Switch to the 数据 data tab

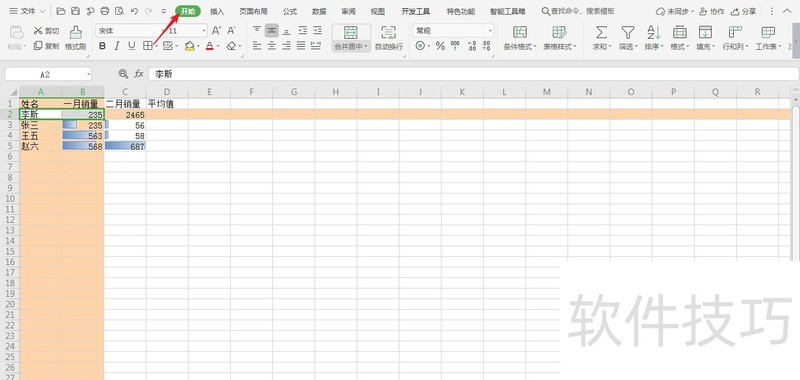[319, 11]
